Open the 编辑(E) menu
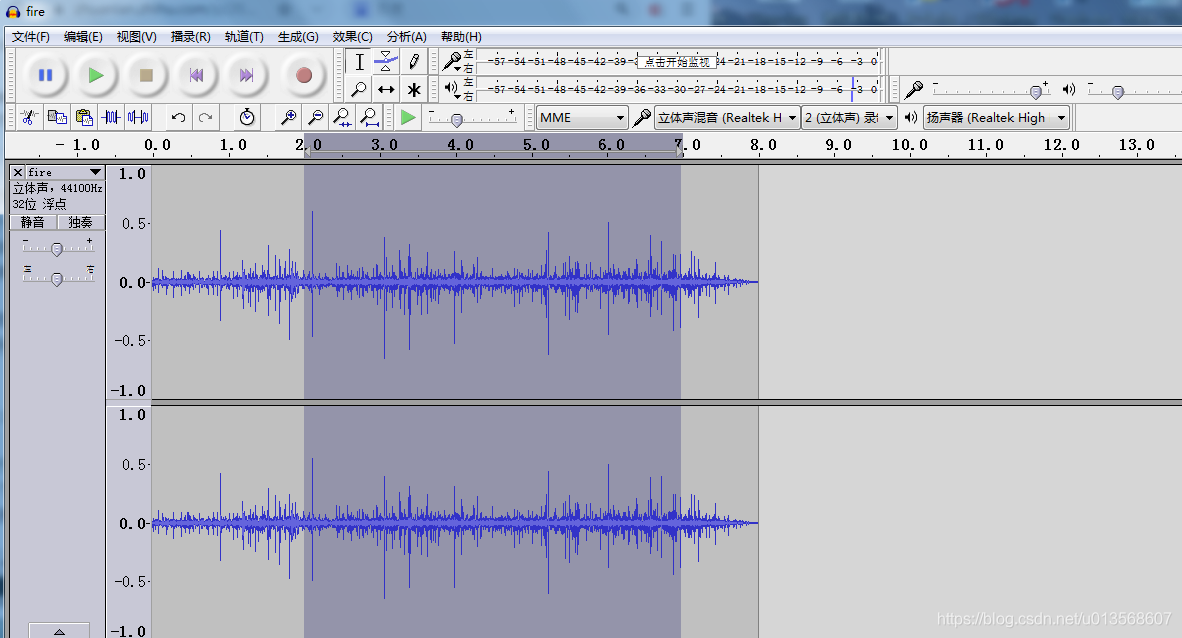Viewport: 1182px width, 638px height. coord(83,37)
